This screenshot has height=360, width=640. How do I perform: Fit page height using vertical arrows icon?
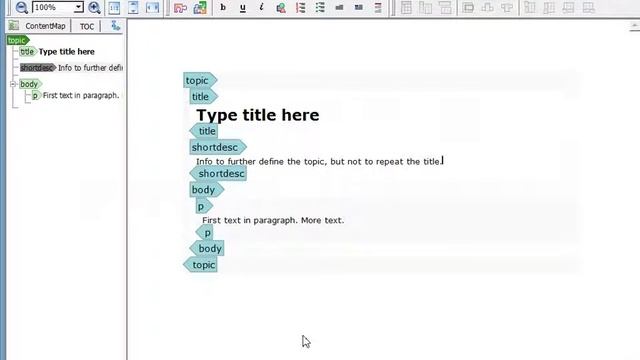[x=133, y=7]
